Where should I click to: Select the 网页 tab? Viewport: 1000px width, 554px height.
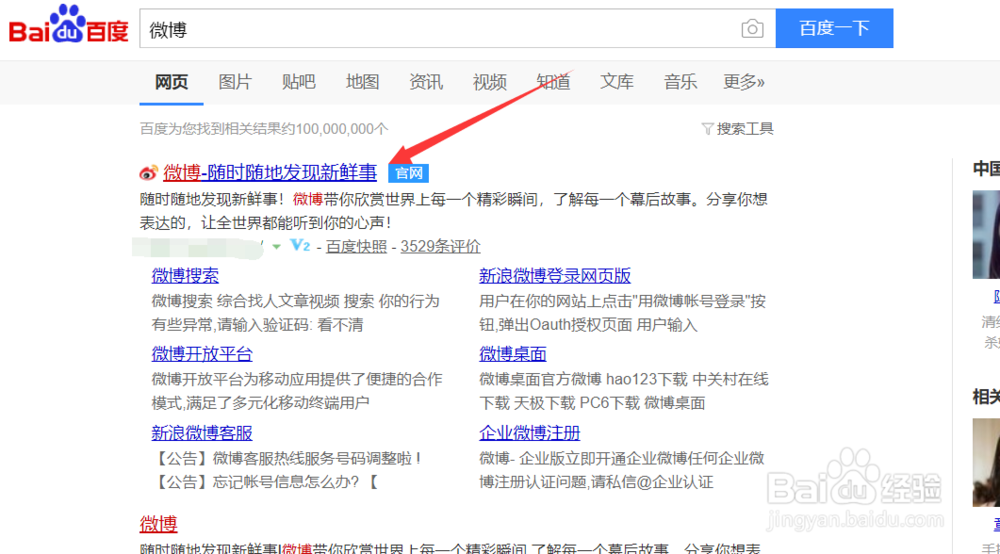tap(172, 82)
